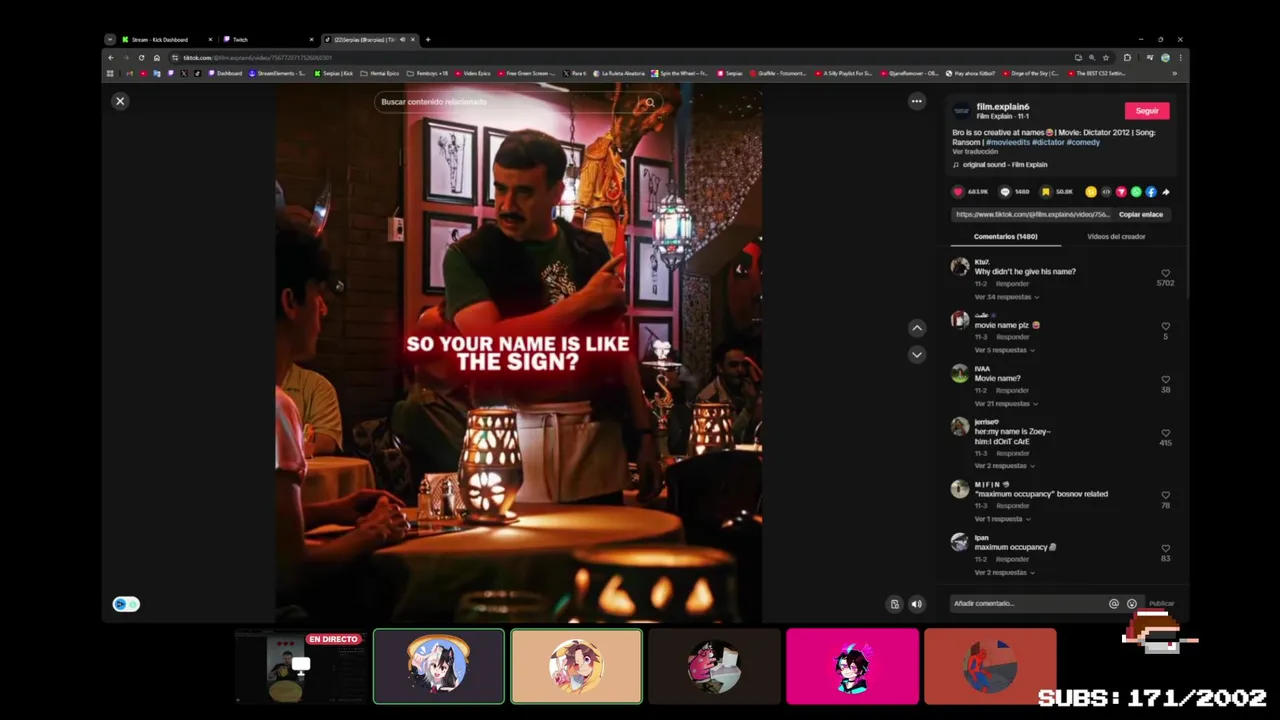Click the search magnifier icon above the video

[650, 102]
